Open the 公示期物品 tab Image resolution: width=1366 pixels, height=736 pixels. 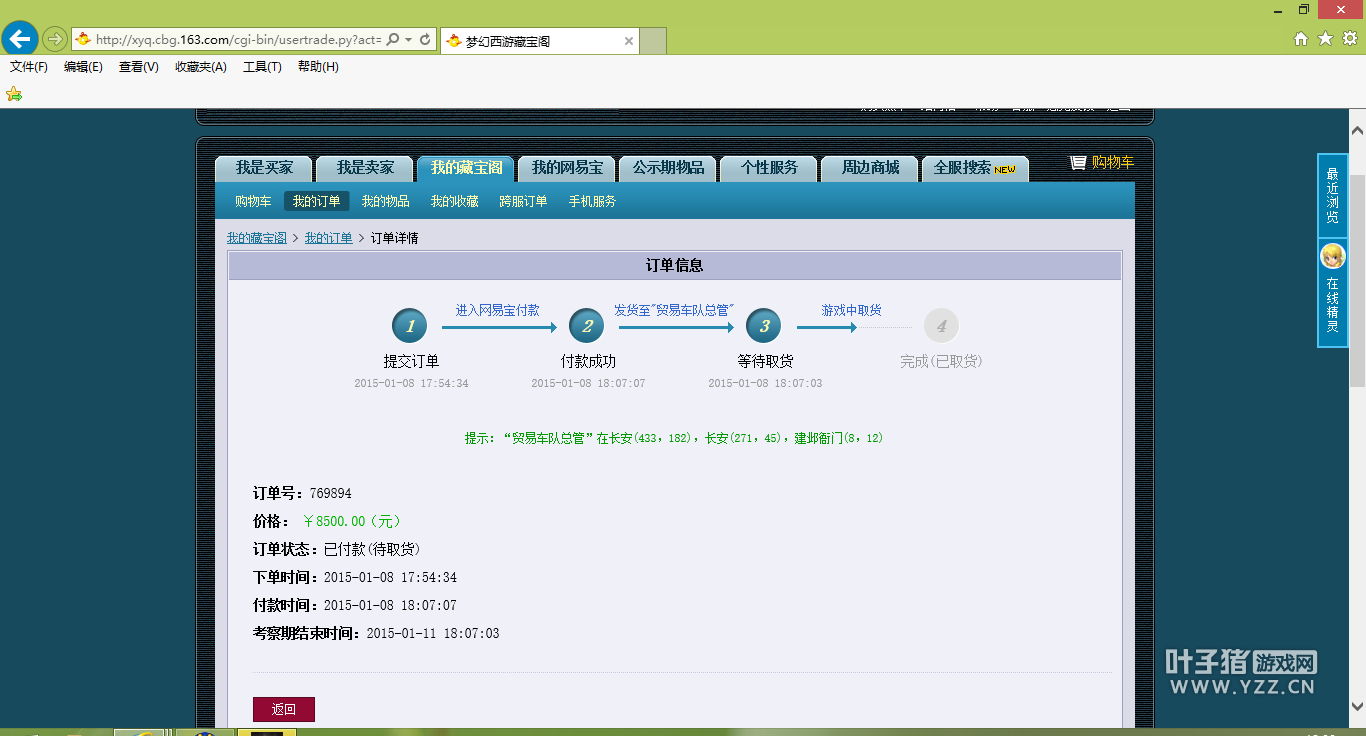tap(668, 168)
